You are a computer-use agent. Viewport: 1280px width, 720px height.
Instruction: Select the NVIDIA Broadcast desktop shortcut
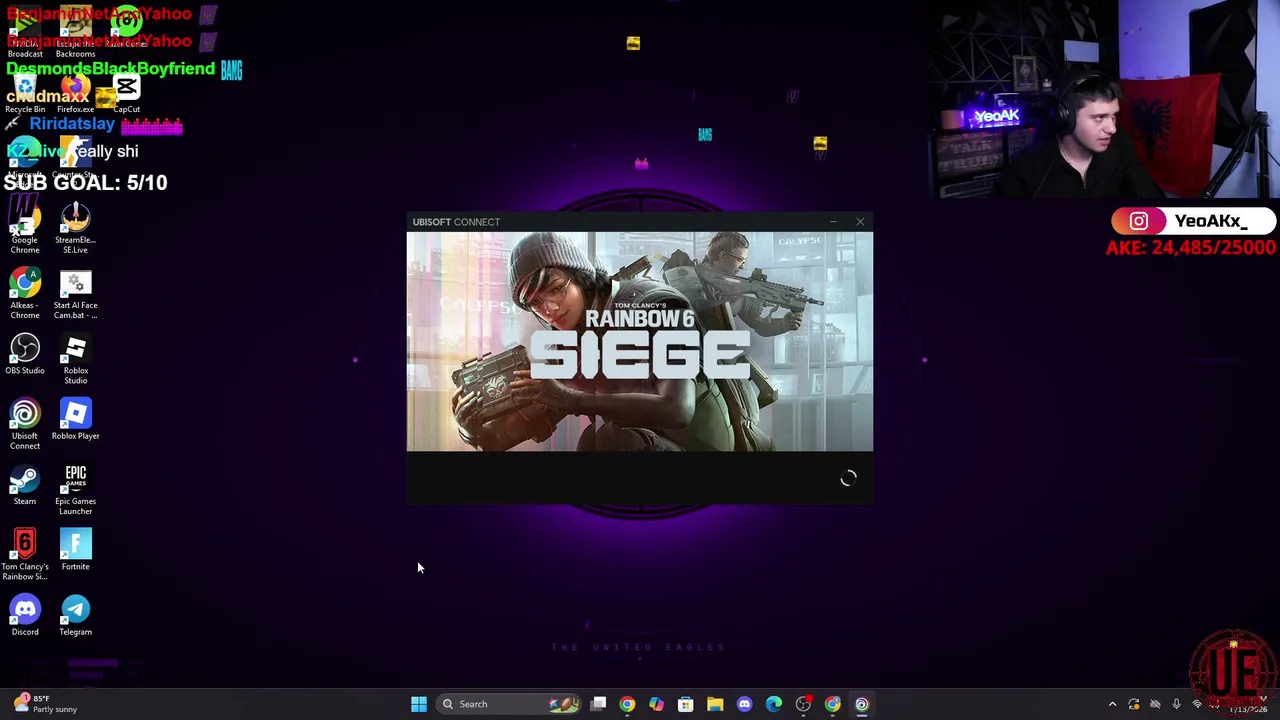[25, 33]
